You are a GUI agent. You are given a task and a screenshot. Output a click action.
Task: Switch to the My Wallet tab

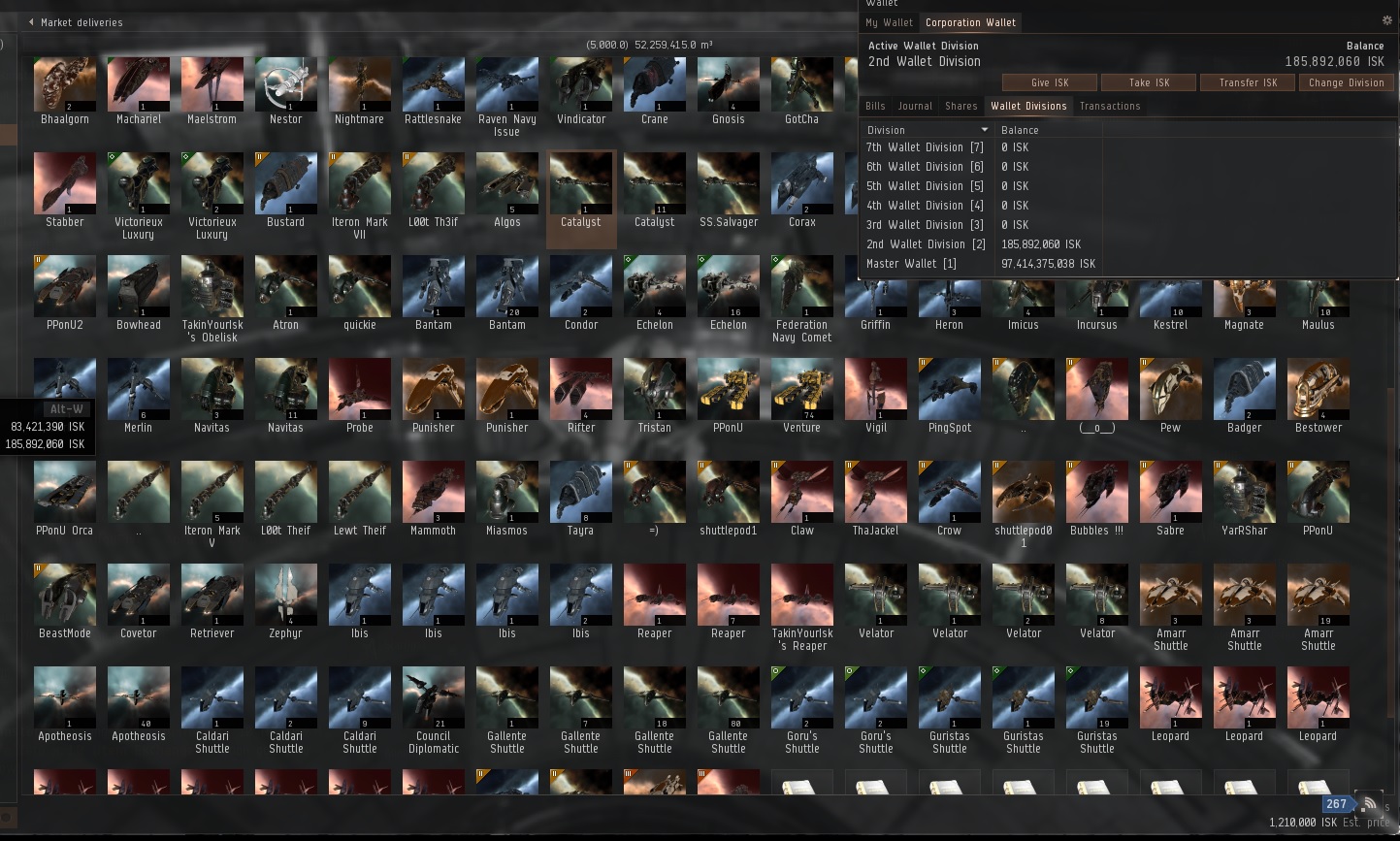coord(889,22)
